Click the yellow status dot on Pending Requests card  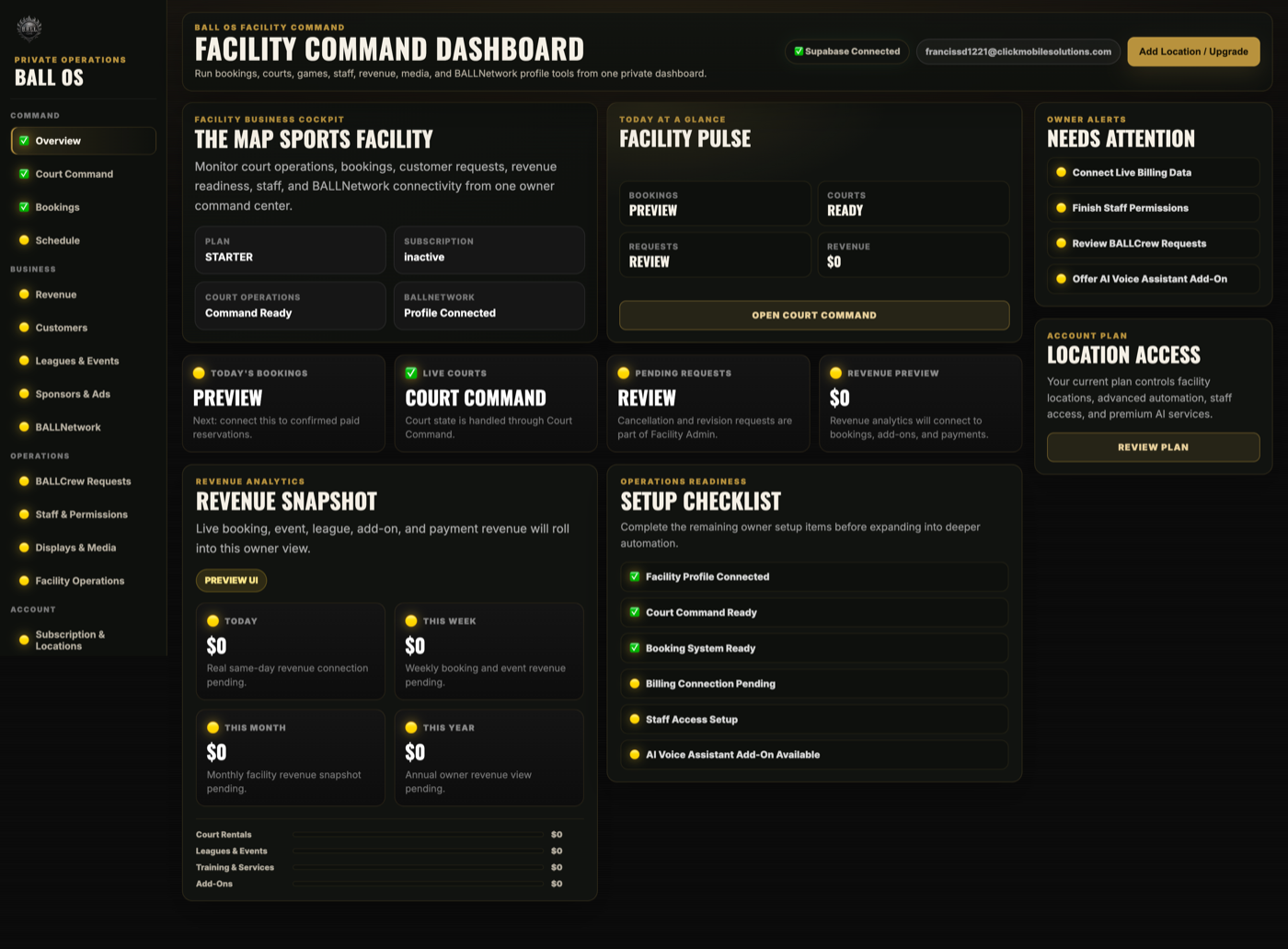point(623,373)
